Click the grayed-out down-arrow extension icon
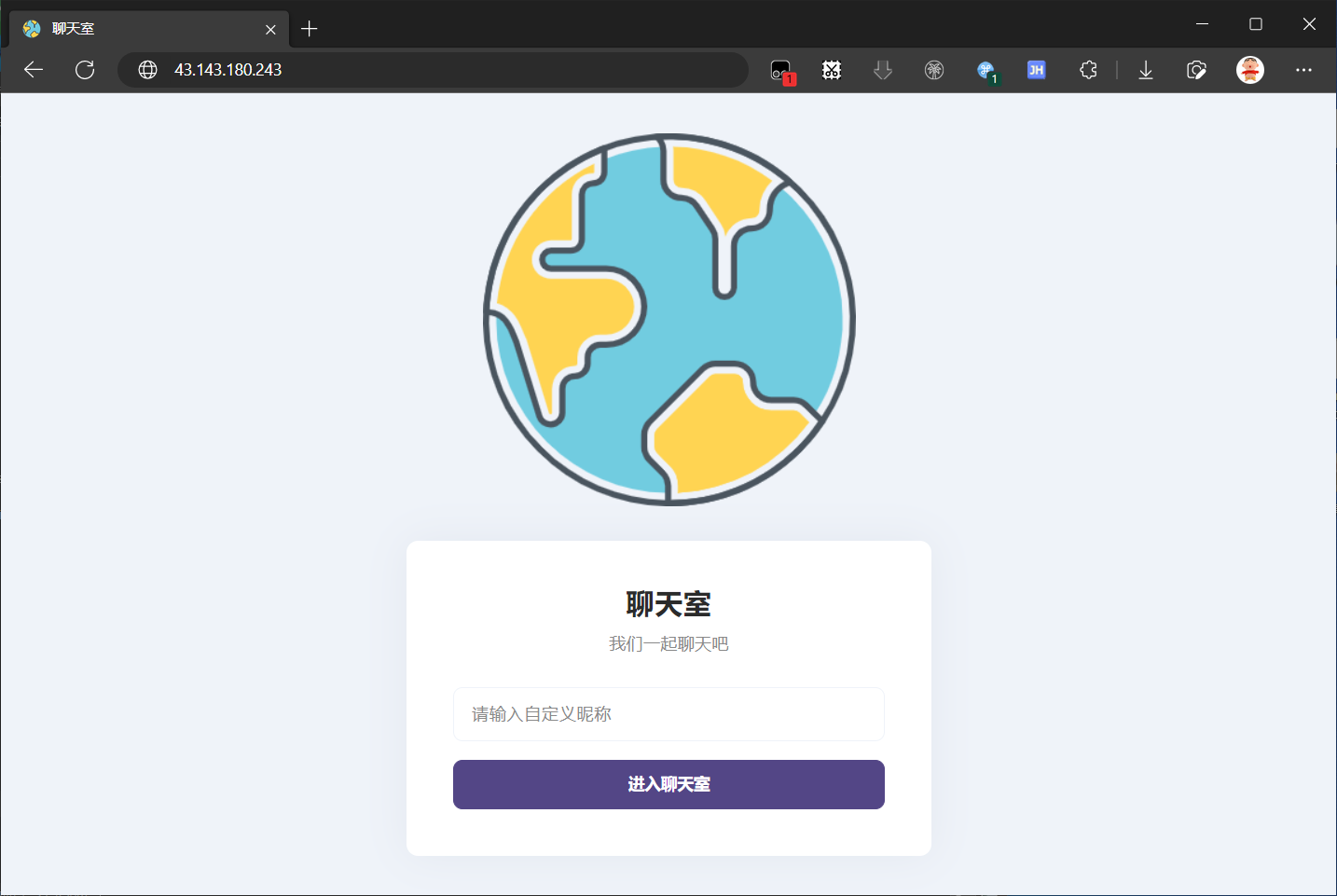 882,69
